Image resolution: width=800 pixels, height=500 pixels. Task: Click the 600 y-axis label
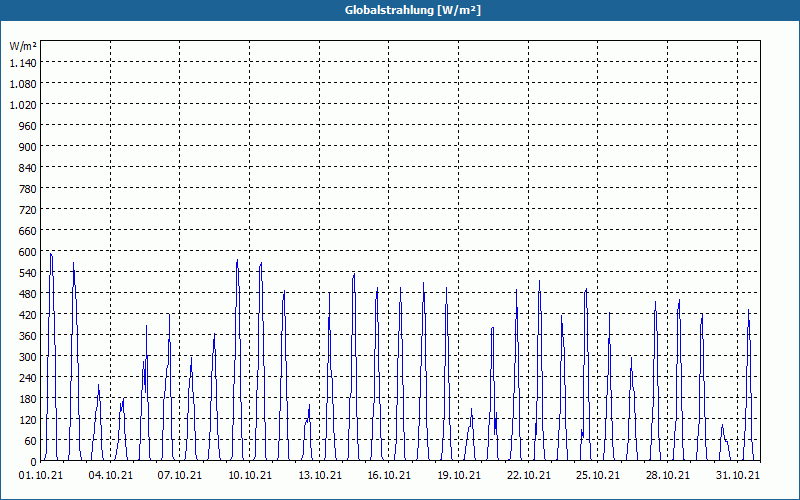click(x=29, y=252)
